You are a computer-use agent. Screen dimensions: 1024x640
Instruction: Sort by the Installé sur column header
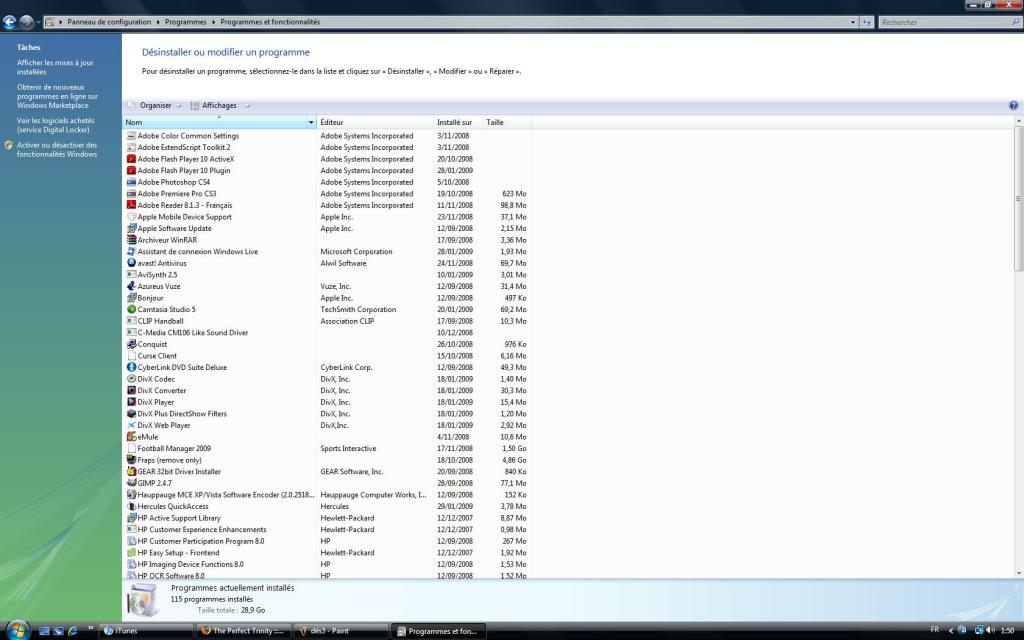pos(457,122)
